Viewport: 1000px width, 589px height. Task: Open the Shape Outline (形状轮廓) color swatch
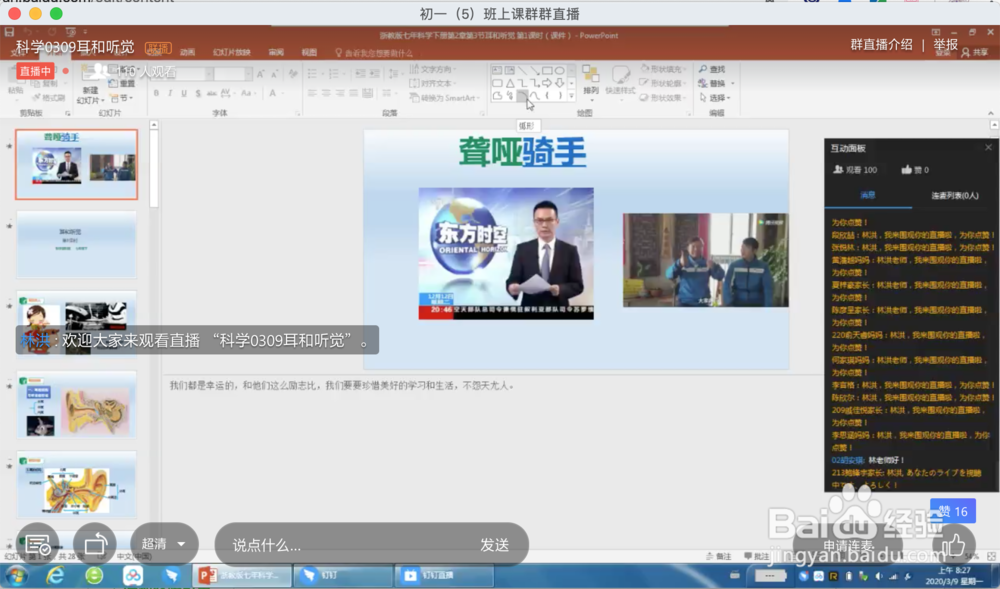[x=667, y=82]
